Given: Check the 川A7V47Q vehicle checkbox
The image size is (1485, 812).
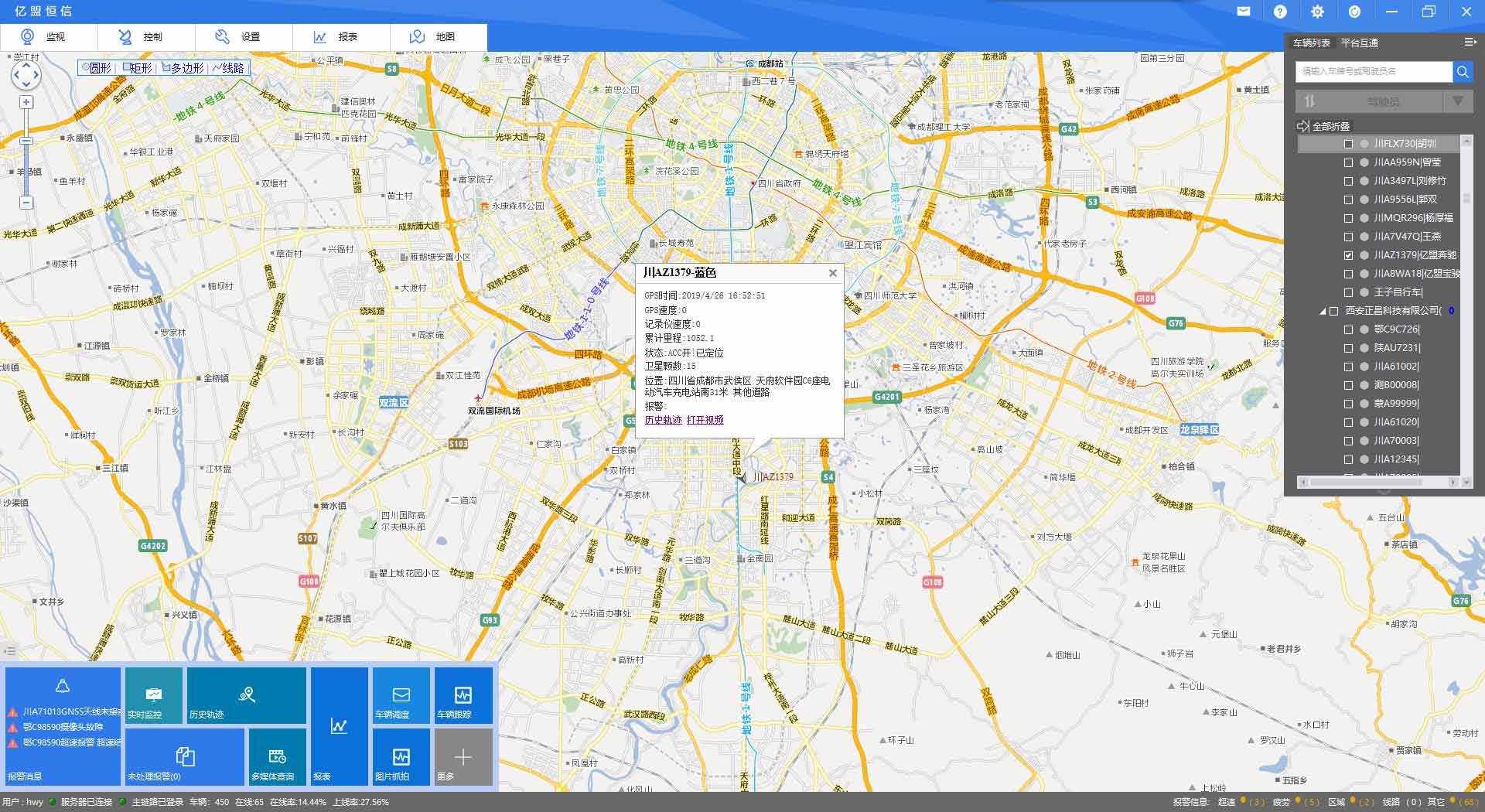Looking at the screenshot, I should point(1348,237).
